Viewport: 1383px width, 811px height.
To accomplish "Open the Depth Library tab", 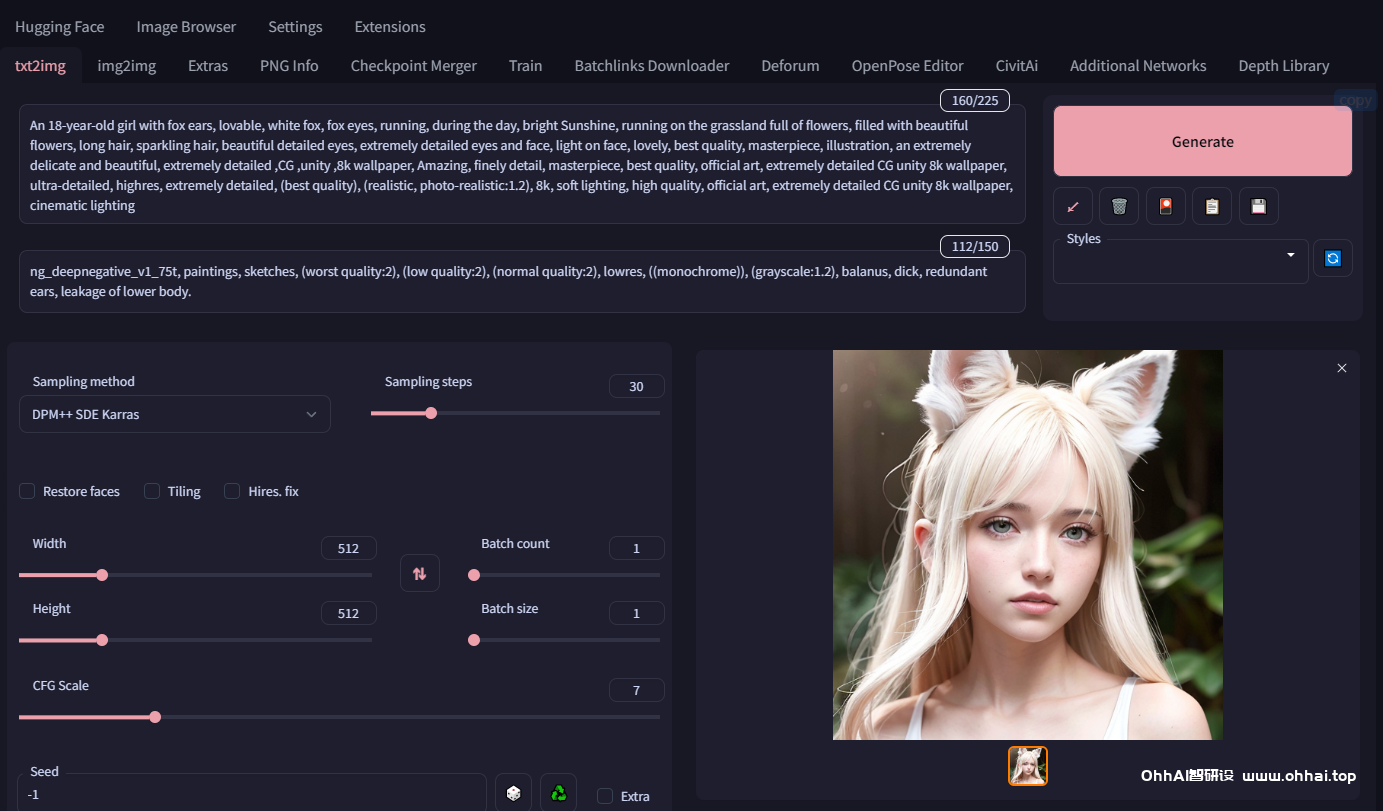I will pyautogui.click(x=1284, y=66).
